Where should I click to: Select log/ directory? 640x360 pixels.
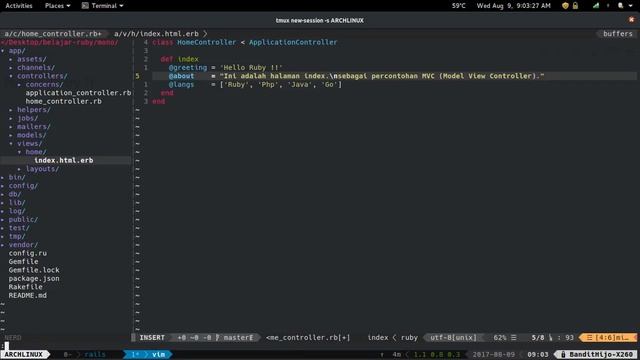click(x=17, y=211)
